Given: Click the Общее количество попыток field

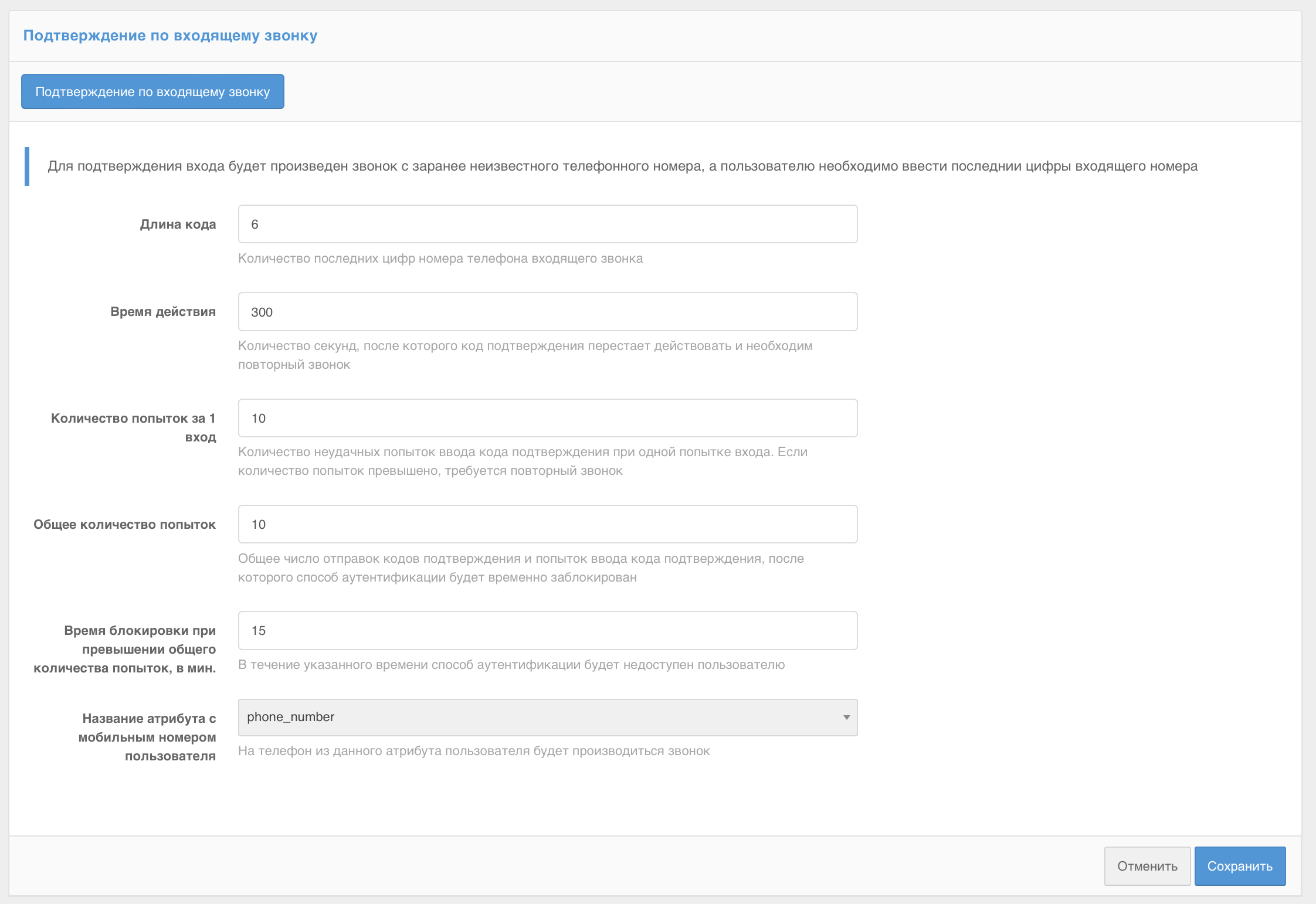Looking at the screenshot, I should (x=547, y=524).
